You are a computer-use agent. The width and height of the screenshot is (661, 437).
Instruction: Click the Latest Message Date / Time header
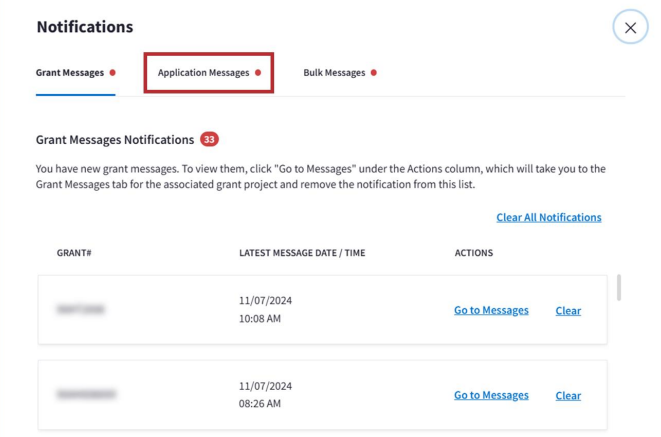click(302, 253)
